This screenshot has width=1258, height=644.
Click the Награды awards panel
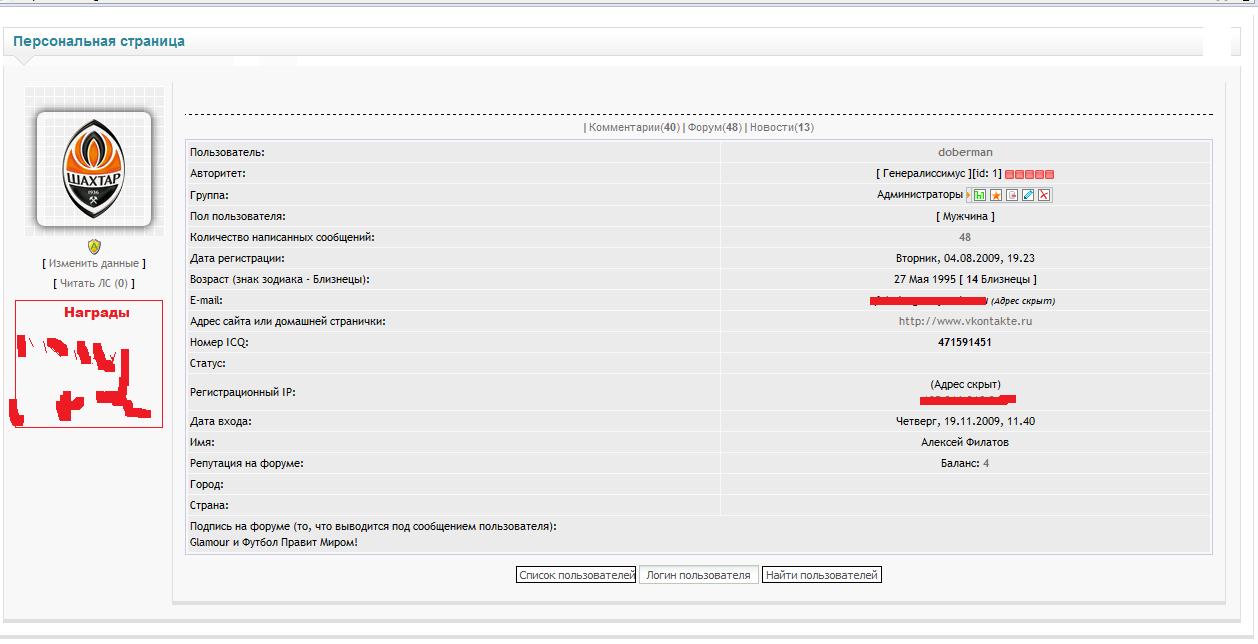click(89, 363)
